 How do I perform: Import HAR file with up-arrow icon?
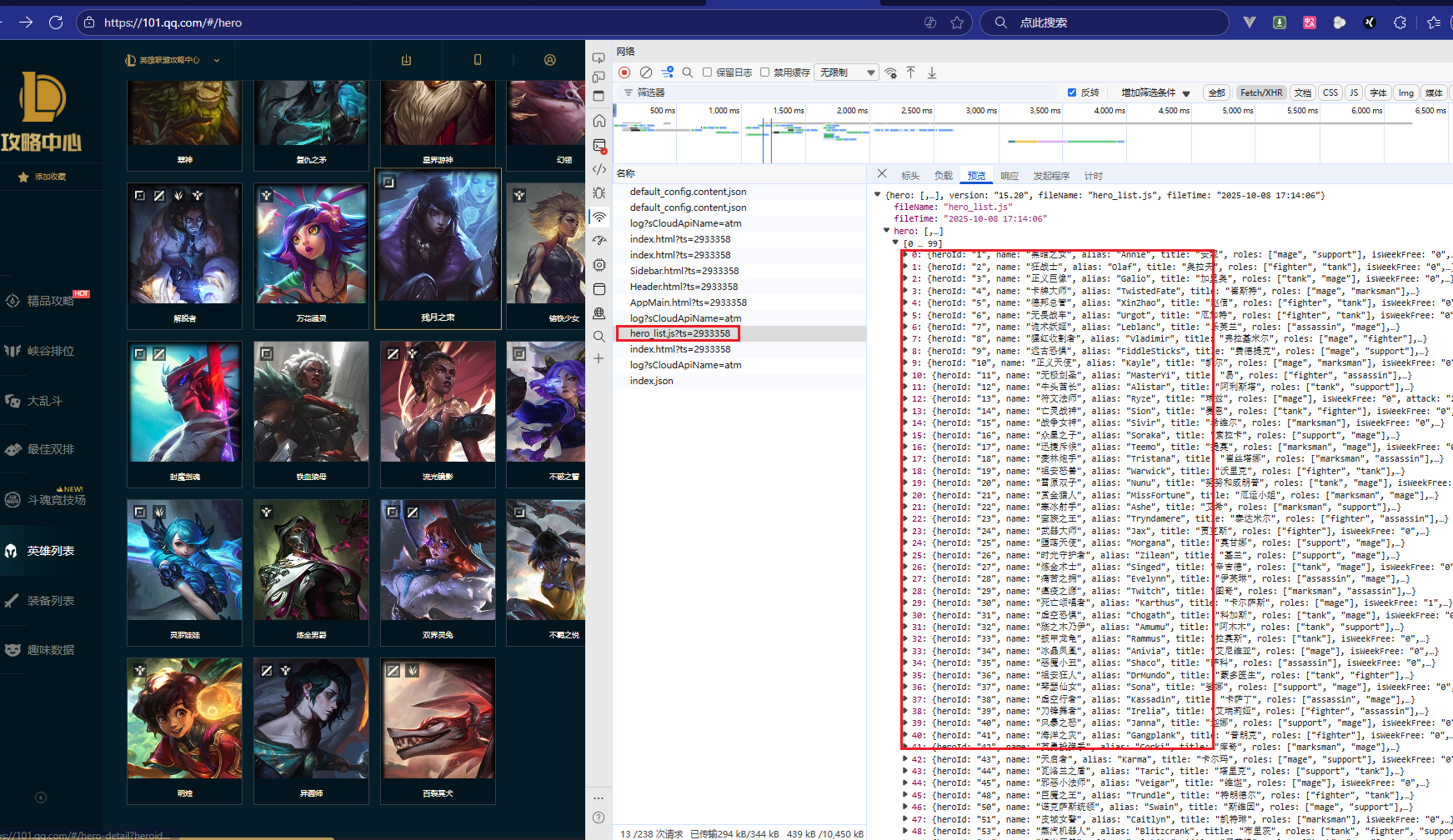click(x=910, y=72)
